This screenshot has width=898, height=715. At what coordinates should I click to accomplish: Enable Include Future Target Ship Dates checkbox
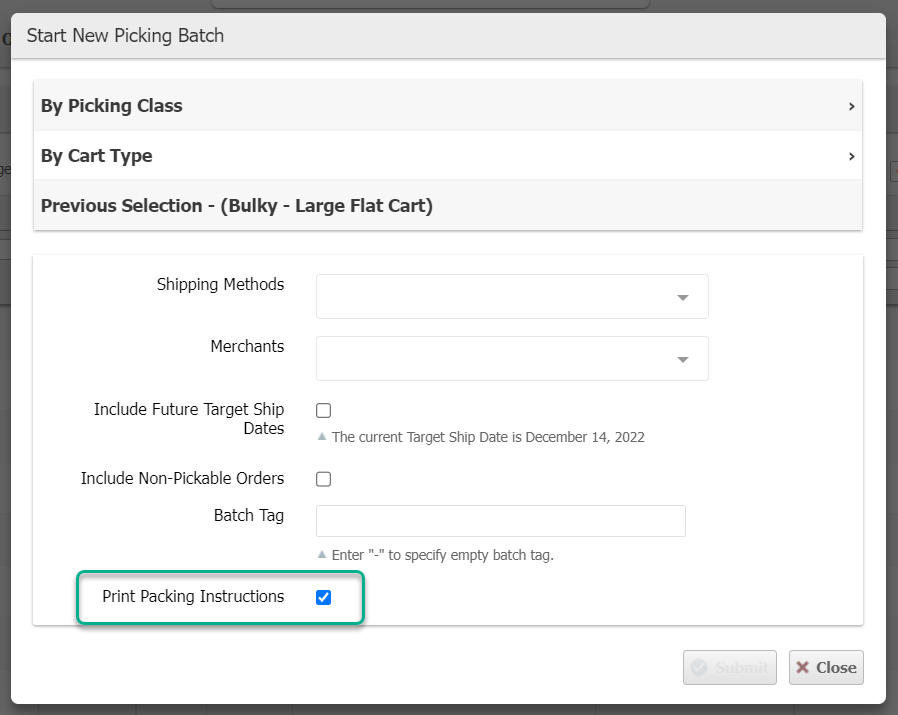324,410
